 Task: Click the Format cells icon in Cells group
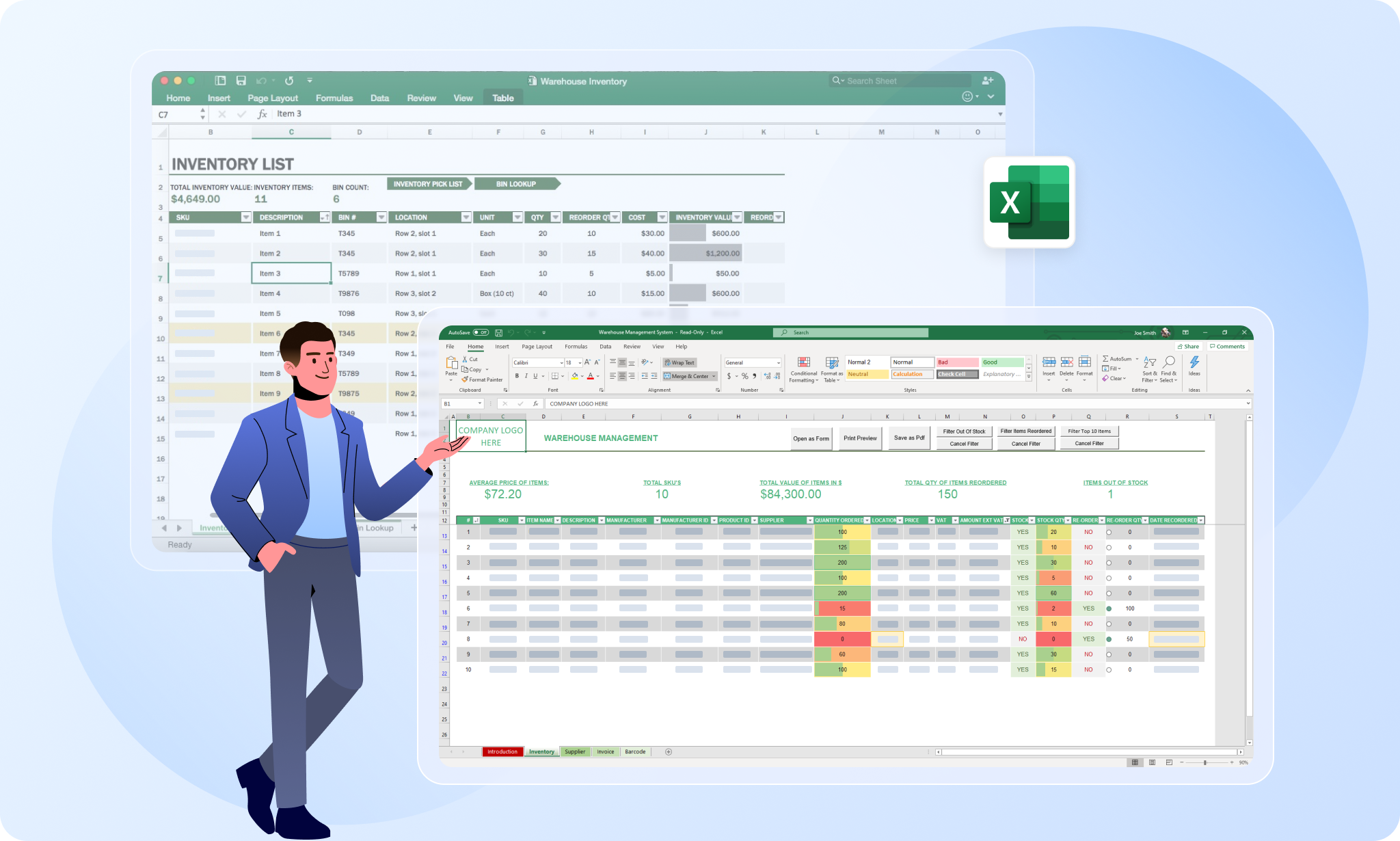click(1085, 362)
